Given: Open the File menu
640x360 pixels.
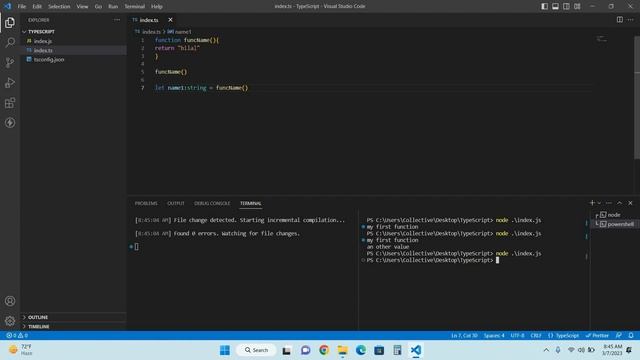Looking at the screenshot, I should coord(22,7).
